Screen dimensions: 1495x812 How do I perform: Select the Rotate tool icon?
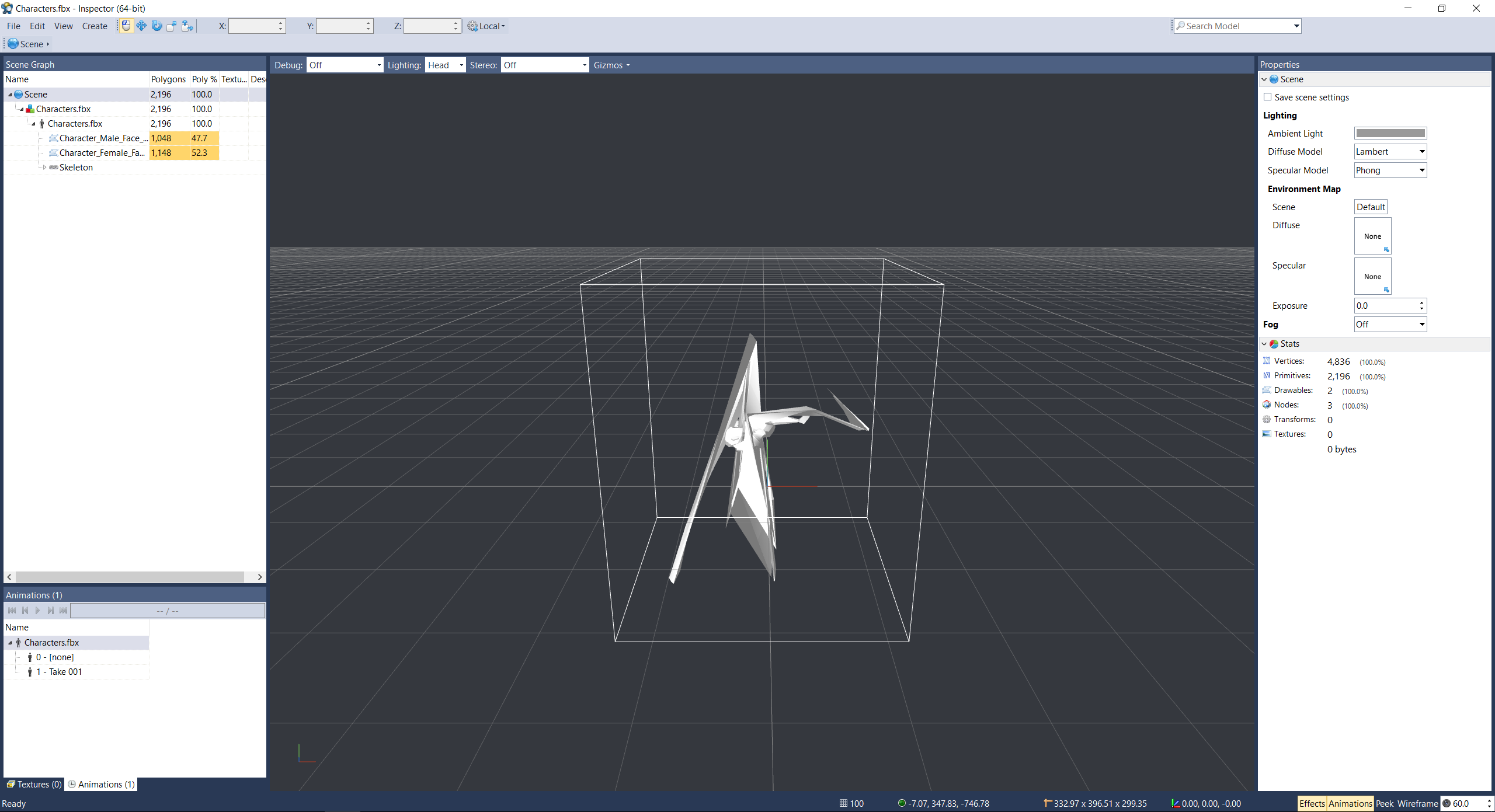click(157, 26)
